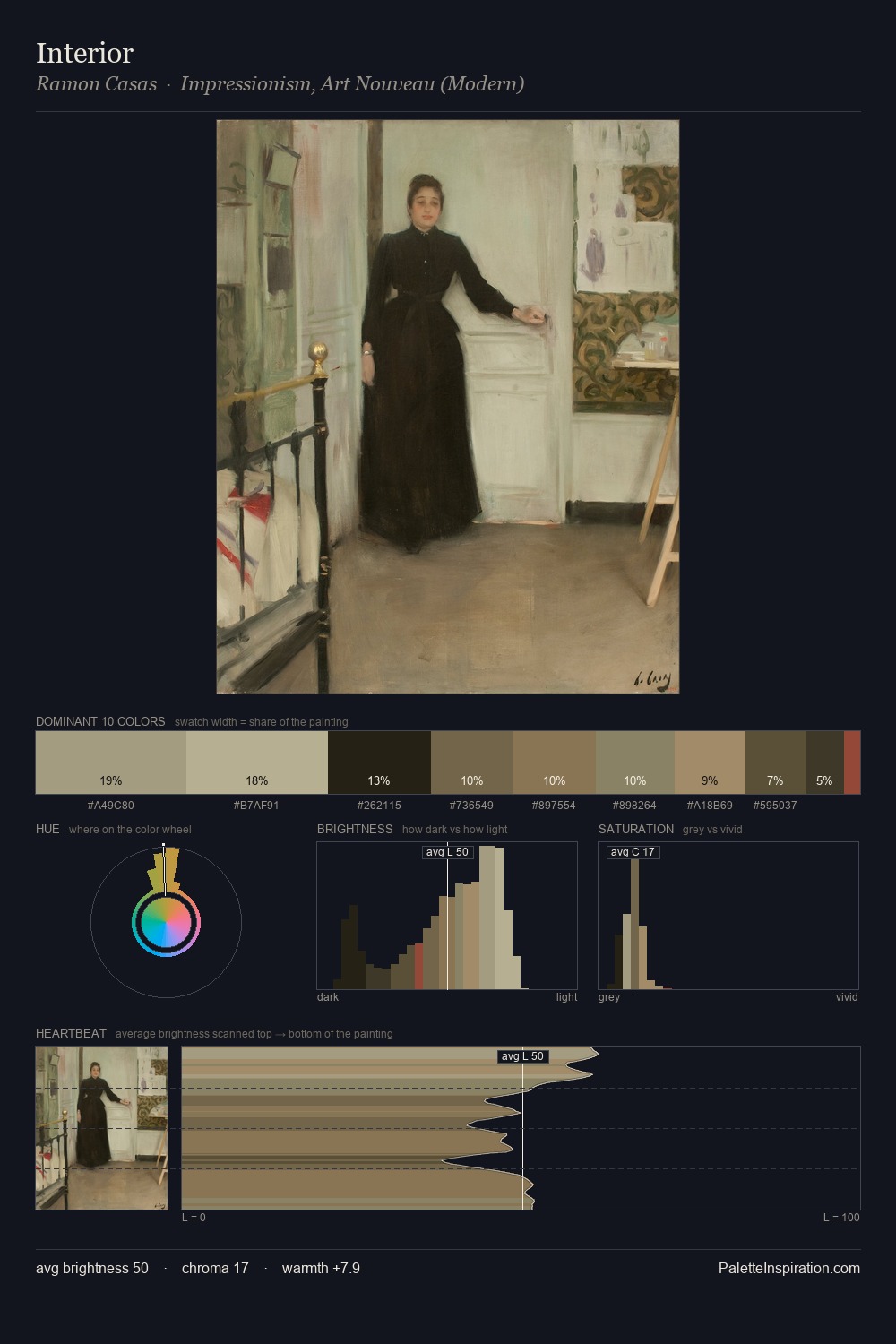Click the artist name 'Ramon Casas'
The image size is (896, 1344).
point(96,84)
